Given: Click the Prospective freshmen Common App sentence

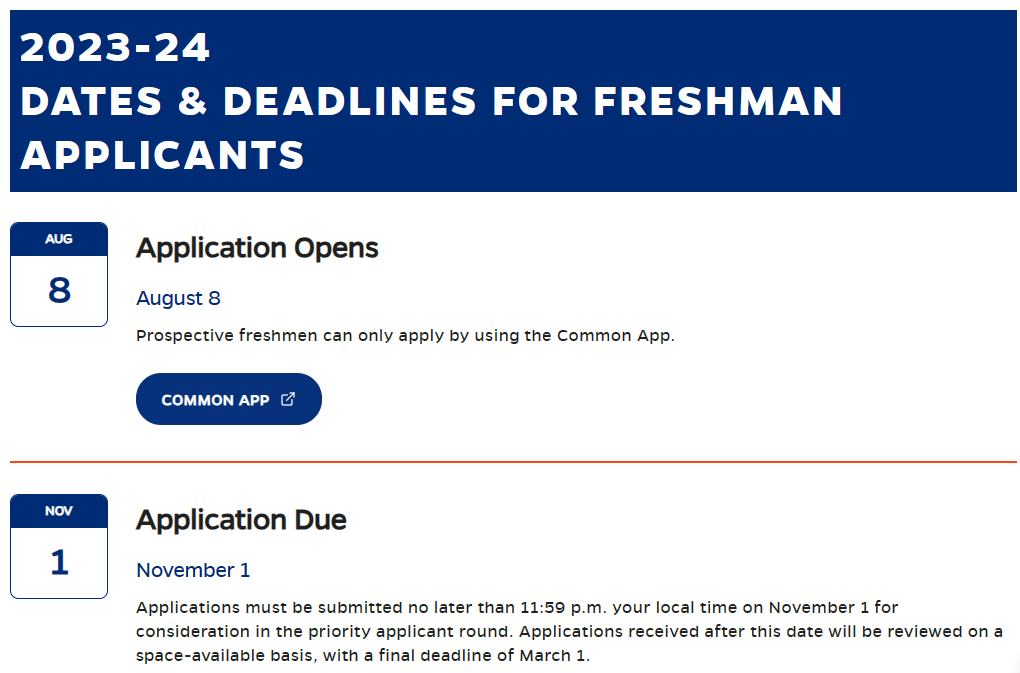Looking at the screenshot, I should pos(405,336).
